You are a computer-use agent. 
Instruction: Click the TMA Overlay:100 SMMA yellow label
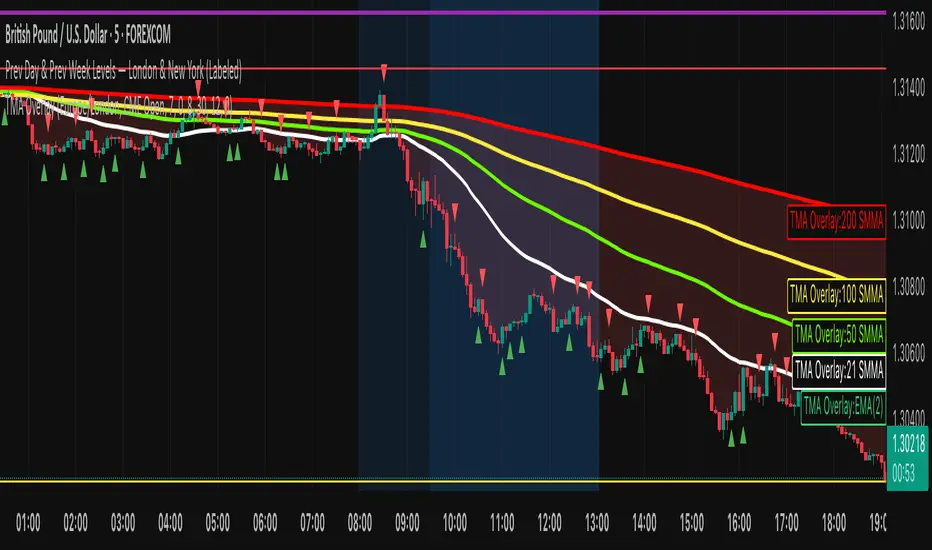[836, 296]
